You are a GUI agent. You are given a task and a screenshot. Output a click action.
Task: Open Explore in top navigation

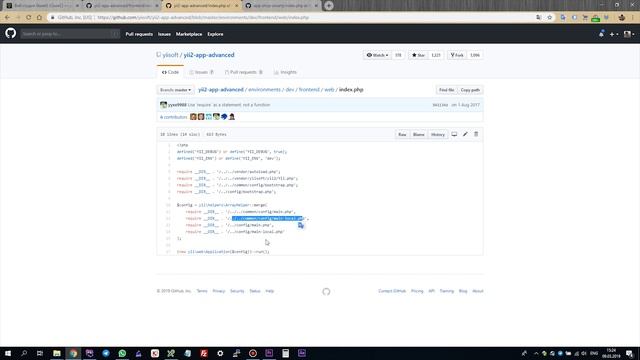pos(215,34)
